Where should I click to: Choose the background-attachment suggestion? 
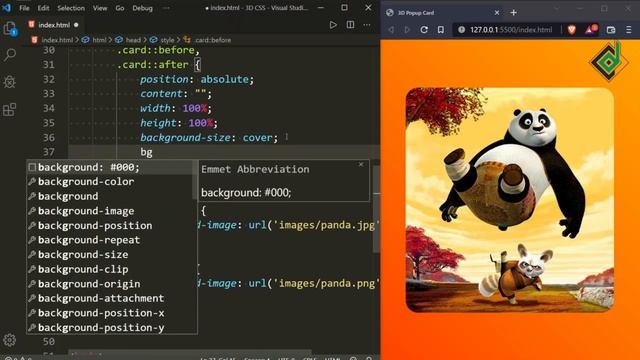[111, 298]
